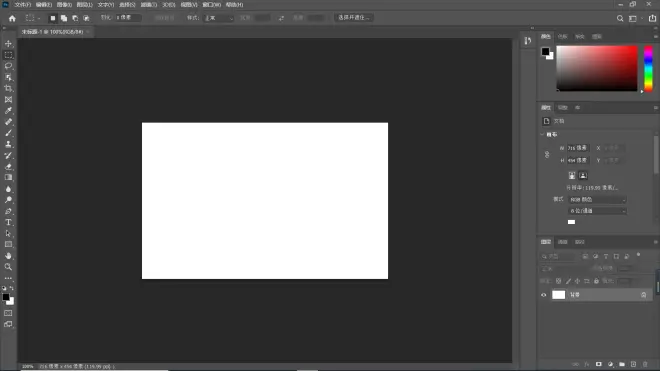660x371 pixels.
Task: Select the Gradient tool
Action: point(8,178)
